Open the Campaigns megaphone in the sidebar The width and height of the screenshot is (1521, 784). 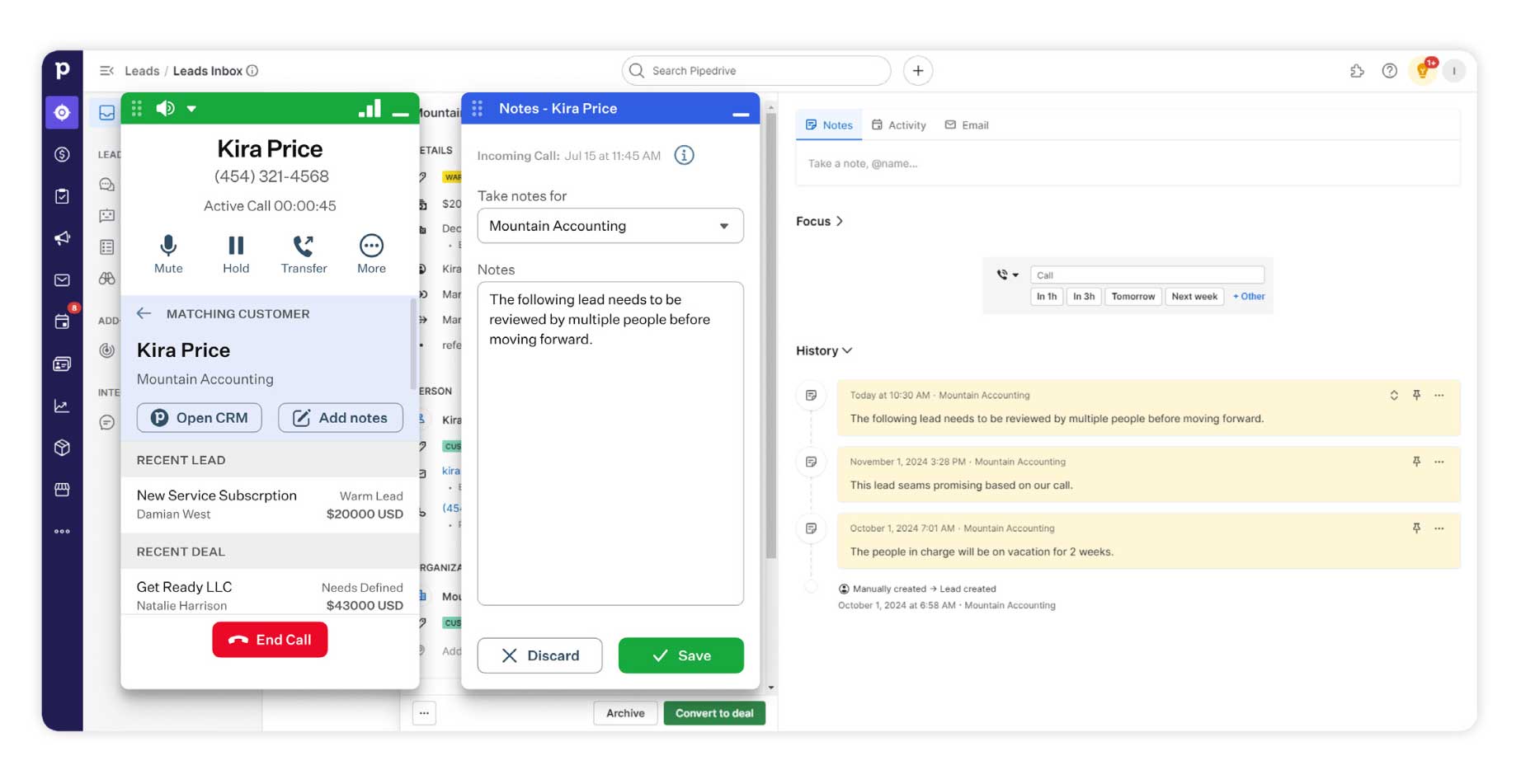[x=62, y=238]
